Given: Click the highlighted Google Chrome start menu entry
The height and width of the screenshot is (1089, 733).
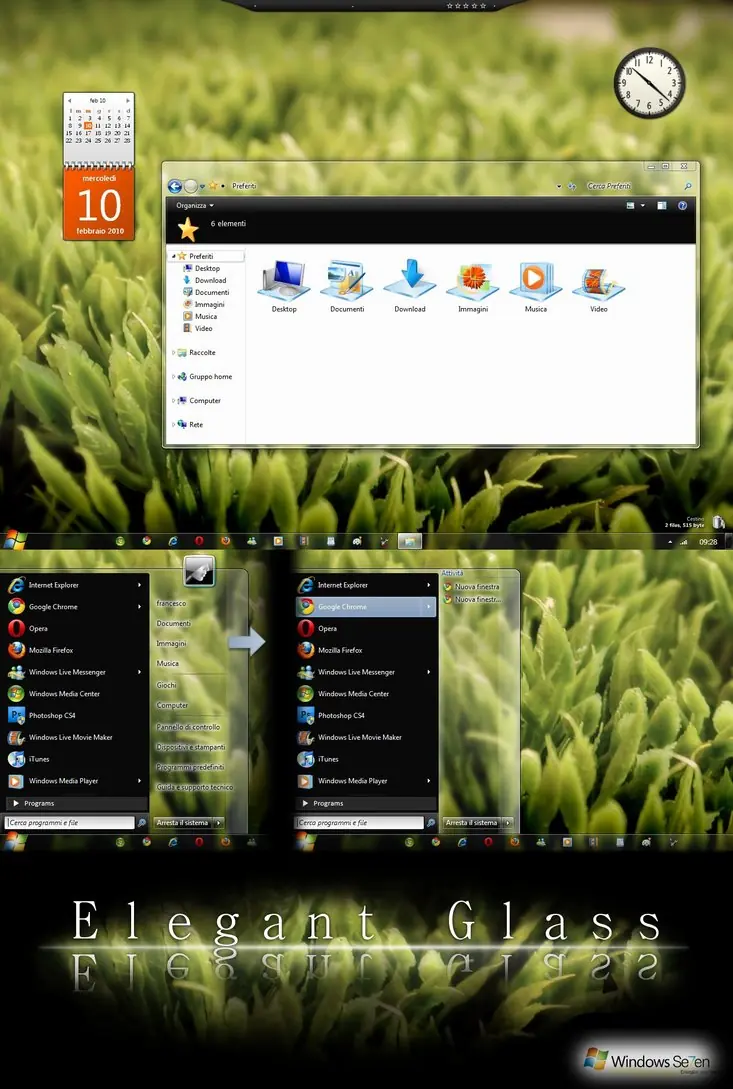Looking at the screenshot, I should [366, 606].
